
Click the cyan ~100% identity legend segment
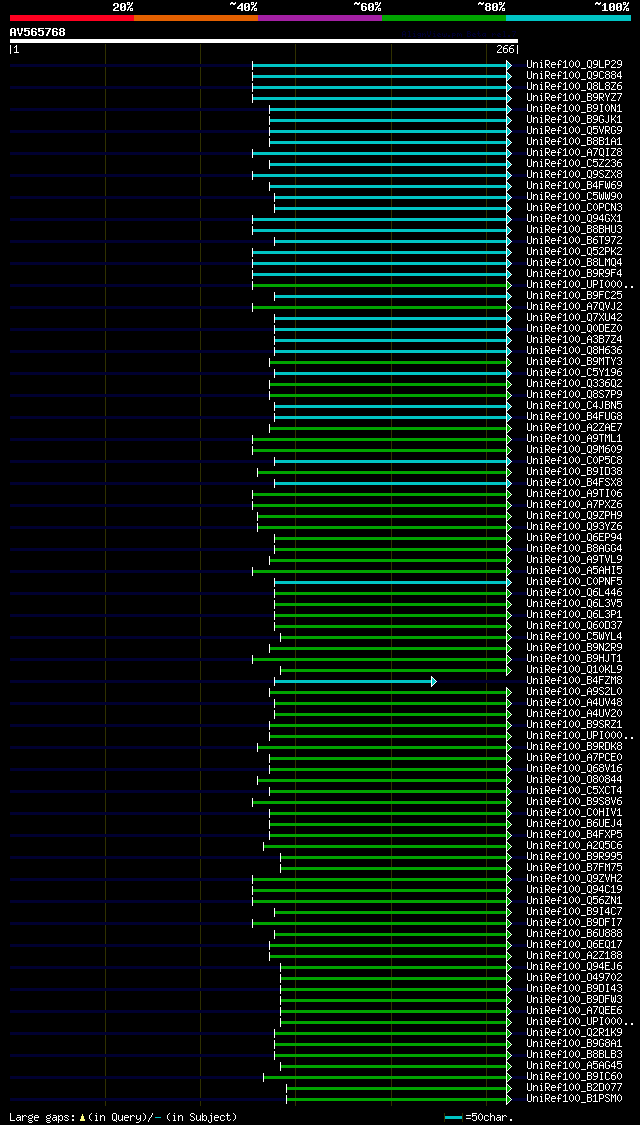pos(568,17)
